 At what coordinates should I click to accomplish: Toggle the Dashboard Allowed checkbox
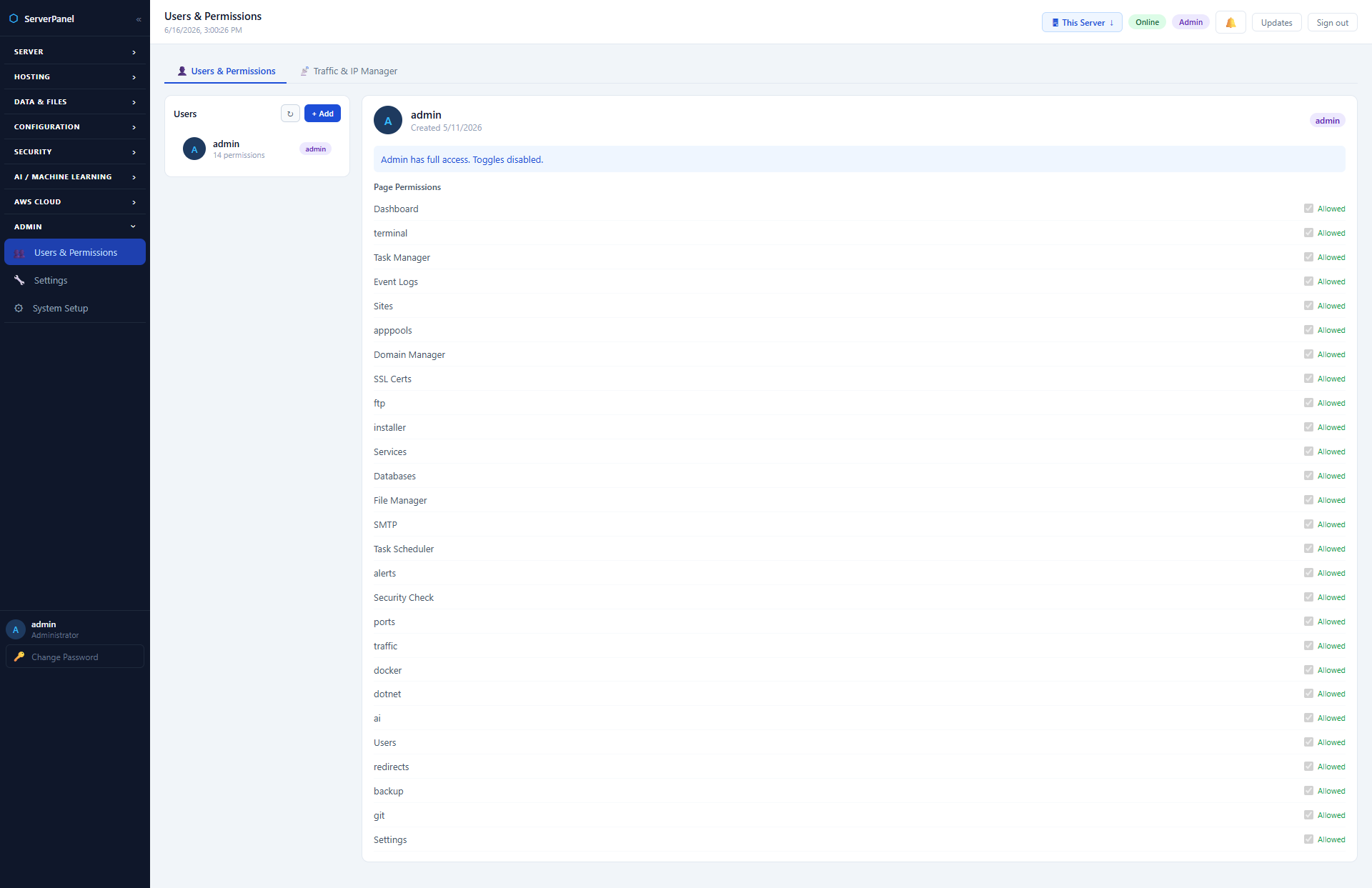(x=1308, y=209)
